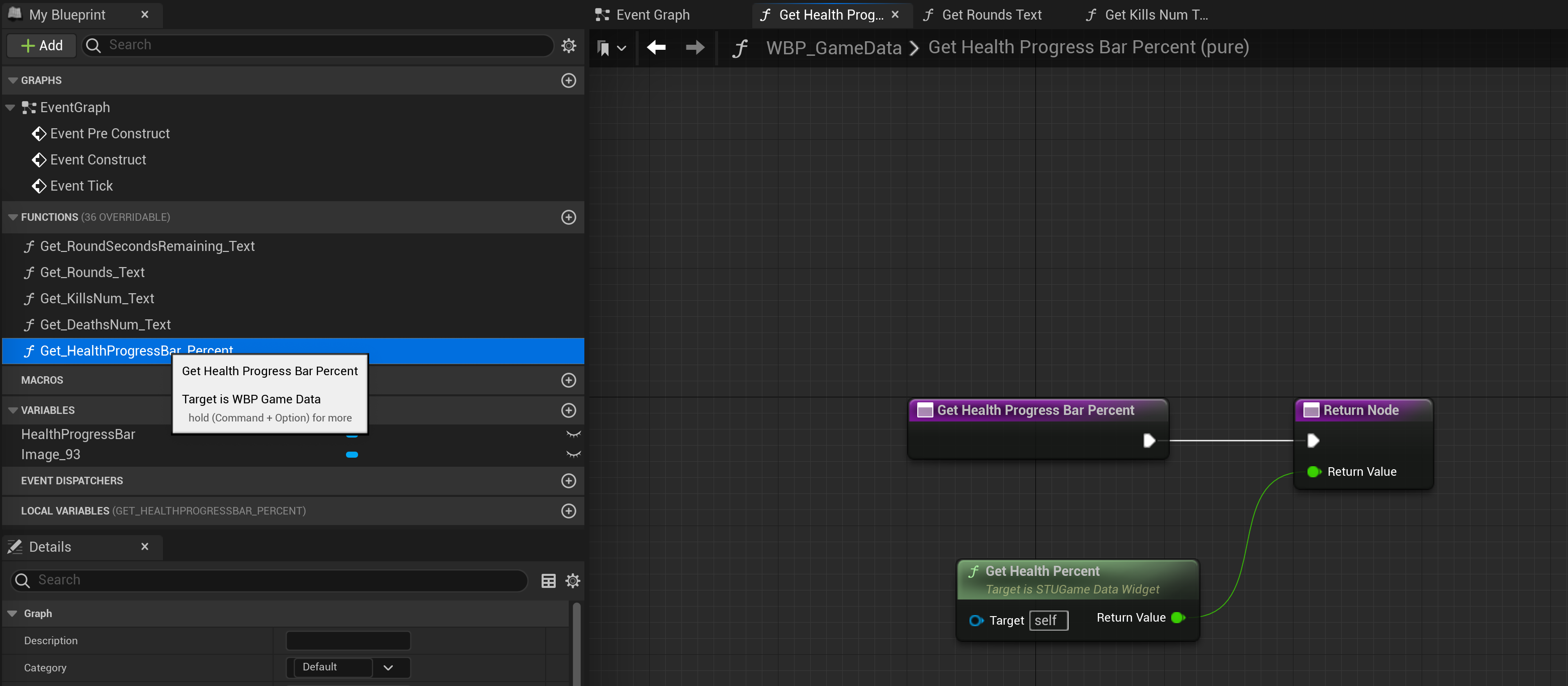The image size is (1568, 686).
Task: Open Details property matrix grid icon
Action: coord(549,581)
